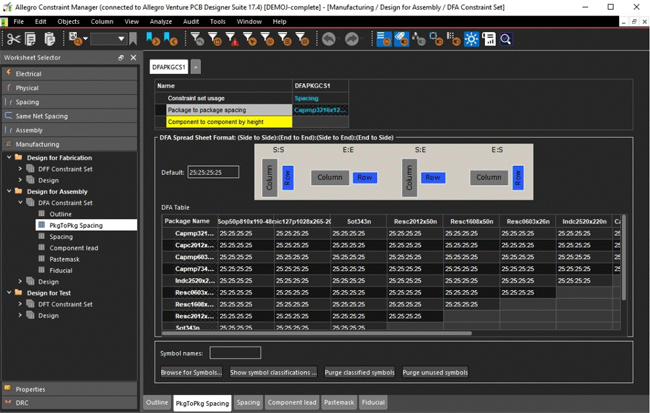
Task: Click the sixth funnel filter icon
Action: pyautogui.click(x=284, y=39)
